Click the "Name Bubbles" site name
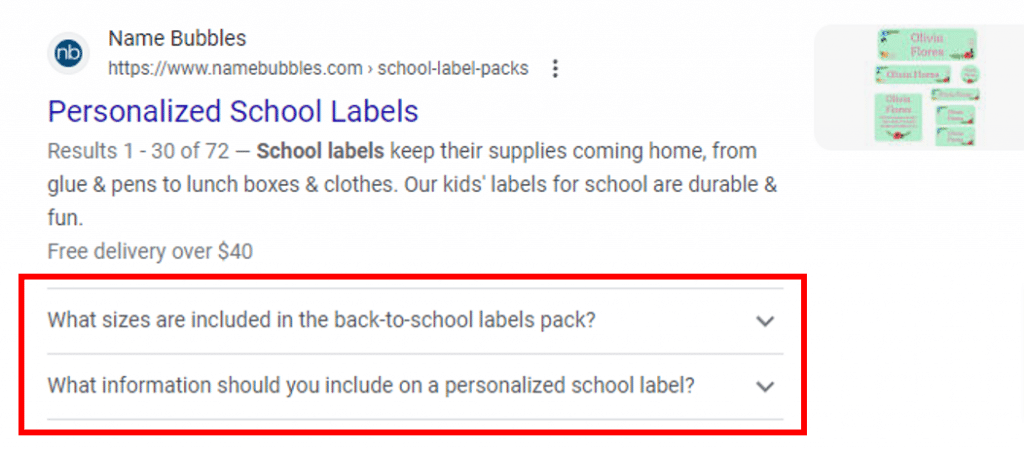 pos(177,39)
